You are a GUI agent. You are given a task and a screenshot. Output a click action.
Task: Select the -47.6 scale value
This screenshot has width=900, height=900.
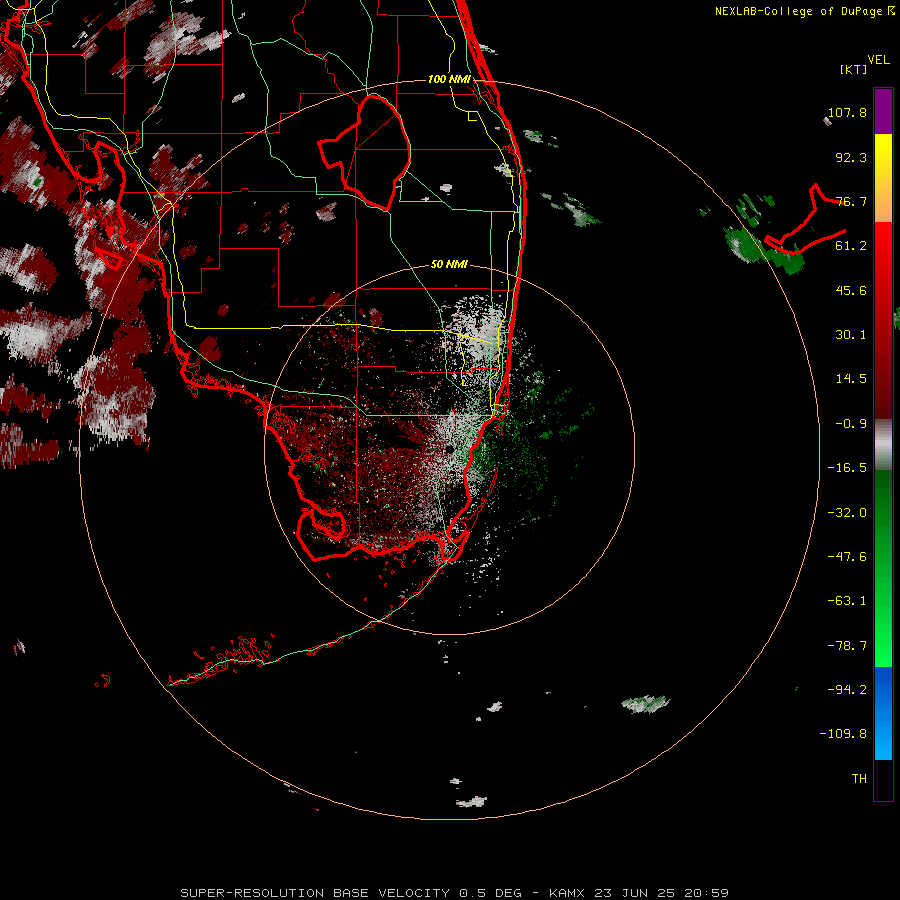coord(847,557)
